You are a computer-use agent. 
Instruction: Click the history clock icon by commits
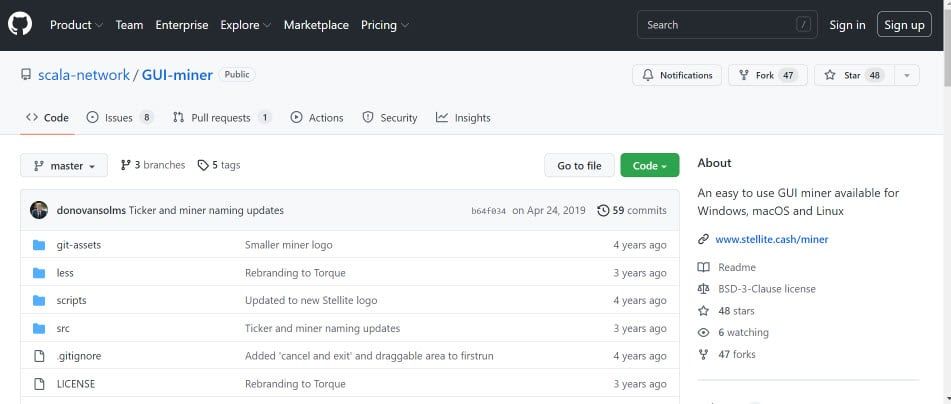click(603, 210)
